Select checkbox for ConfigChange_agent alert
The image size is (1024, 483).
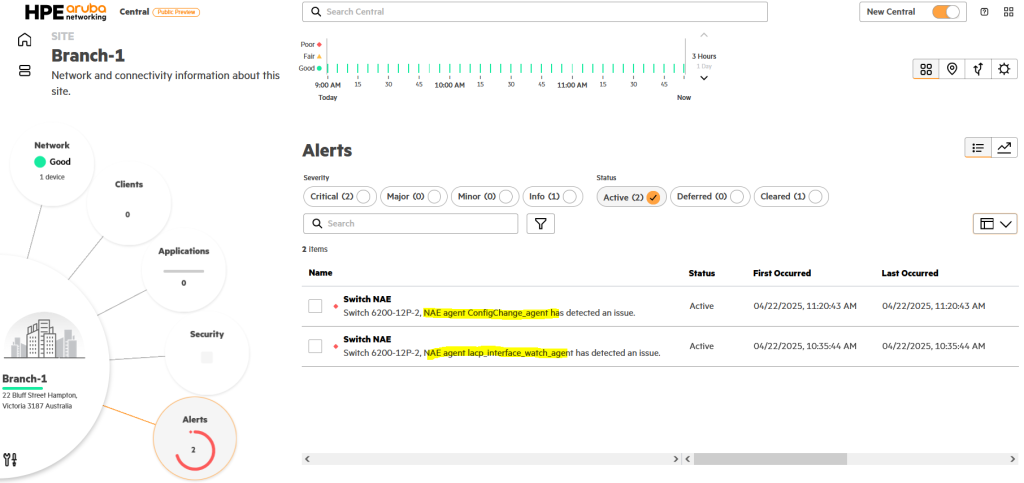click(x=315, y=306)
